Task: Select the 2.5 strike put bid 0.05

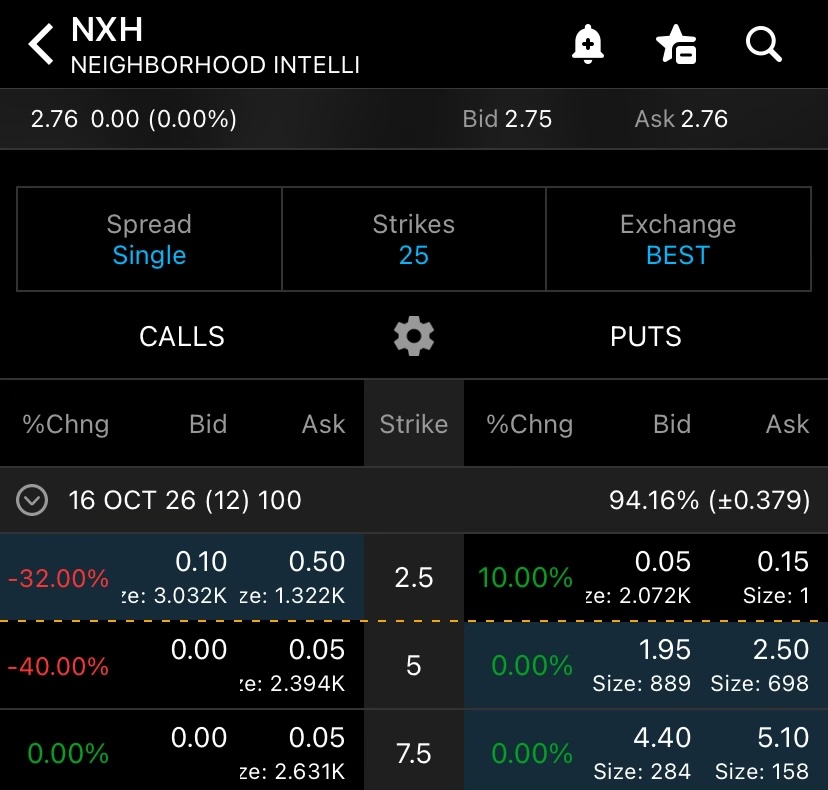Action: pyautogui.click(x=638, y=577)
